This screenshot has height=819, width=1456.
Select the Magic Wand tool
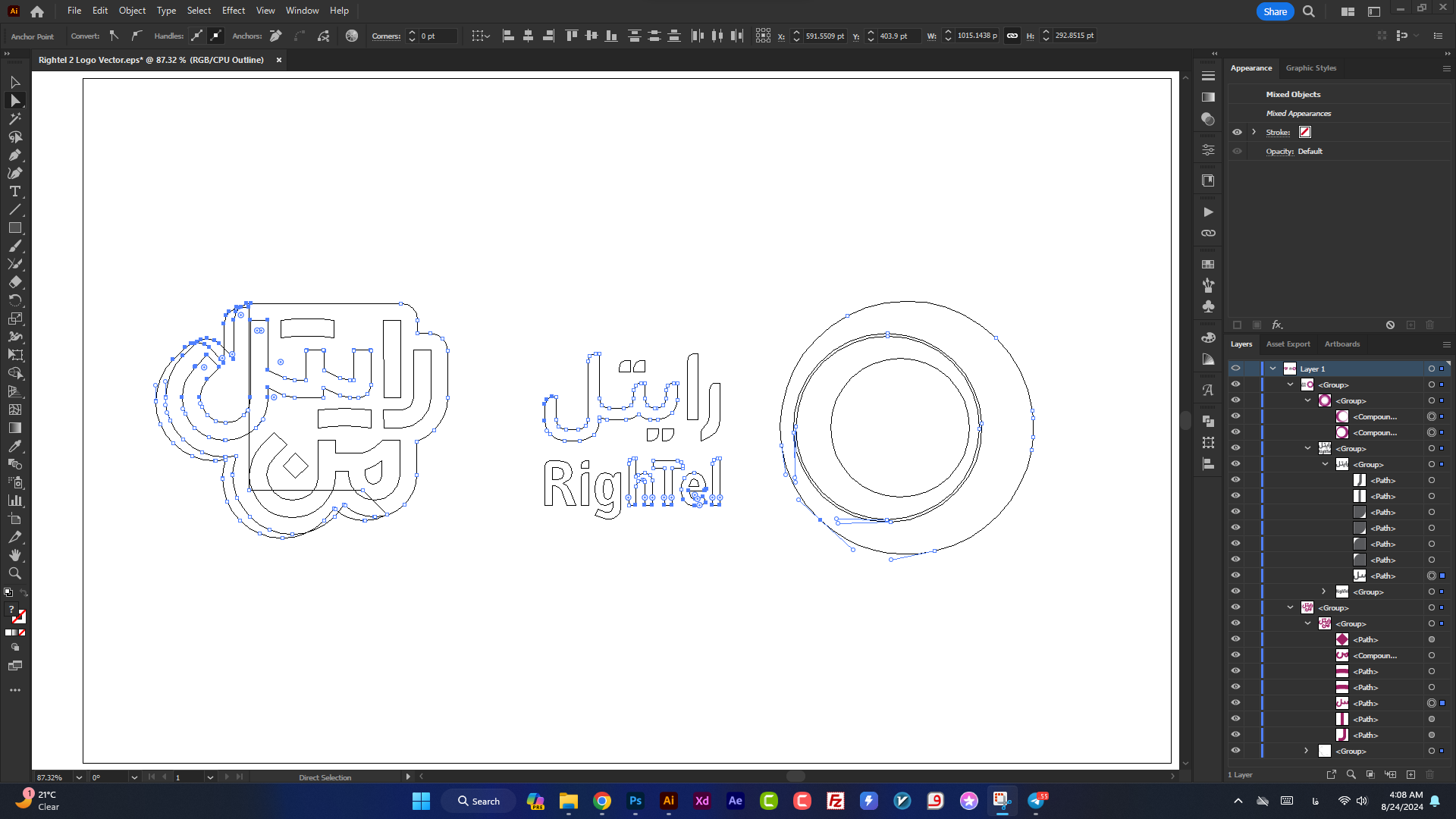(x=15, y=118)
